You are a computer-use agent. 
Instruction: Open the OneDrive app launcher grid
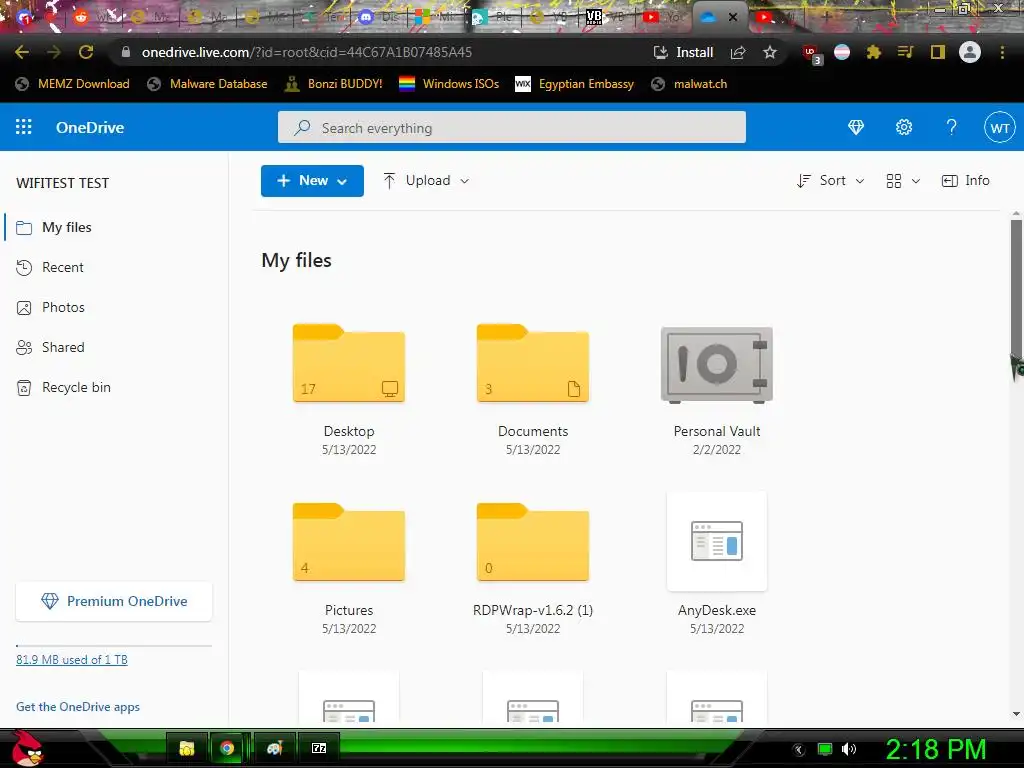[x=24, y=127]
